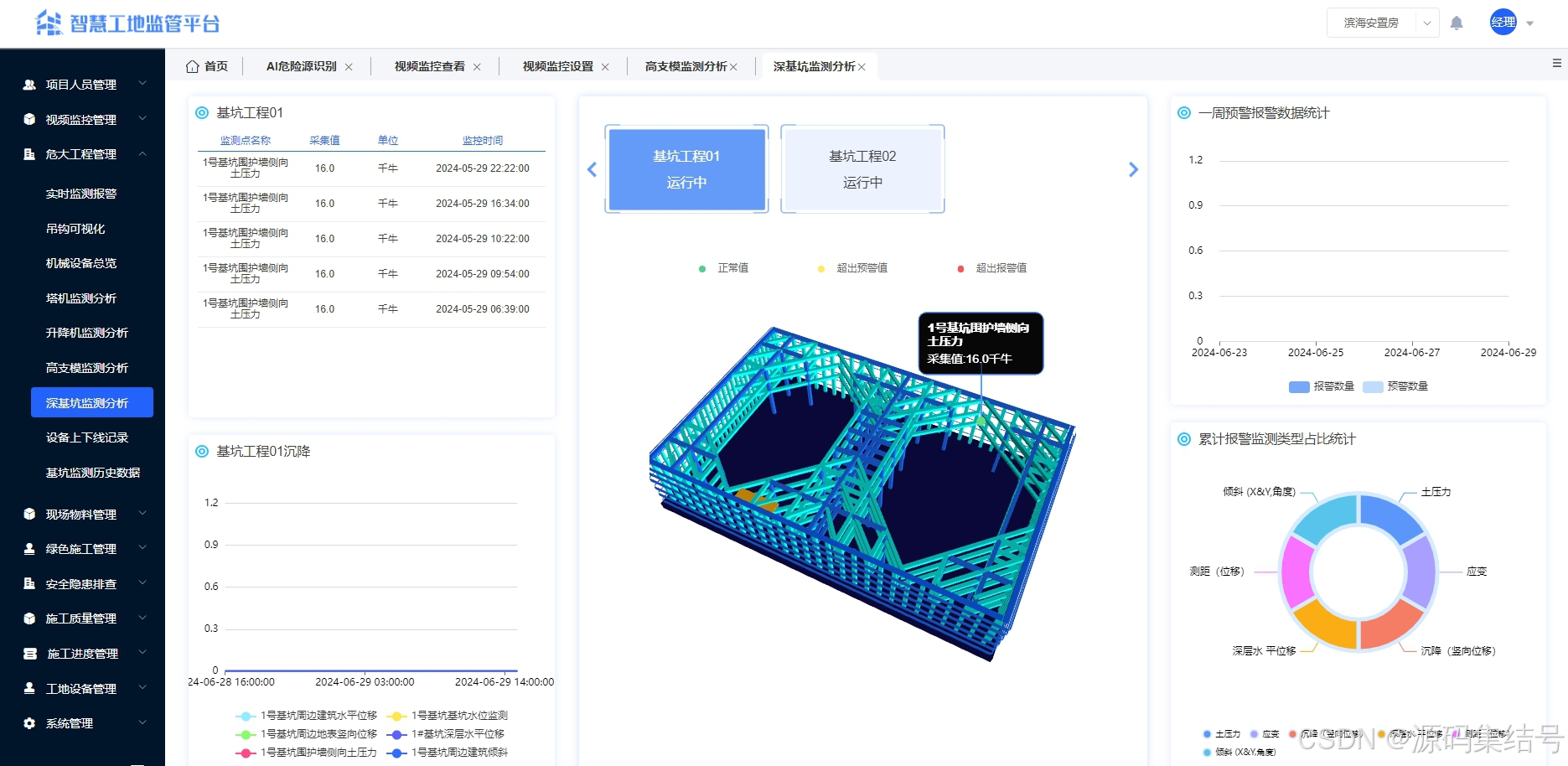The image size is (1568, 766).
Task: Show the previous project cards arrow
Action: pyautogui.click(x=592, y=169)
